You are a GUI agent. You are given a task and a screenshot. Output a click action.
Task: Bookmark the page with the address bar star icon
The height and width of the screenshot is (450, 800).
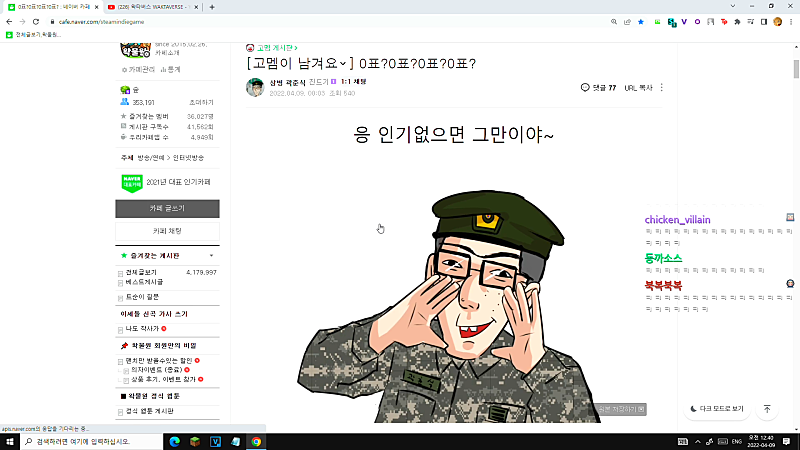tap(641, 22)
